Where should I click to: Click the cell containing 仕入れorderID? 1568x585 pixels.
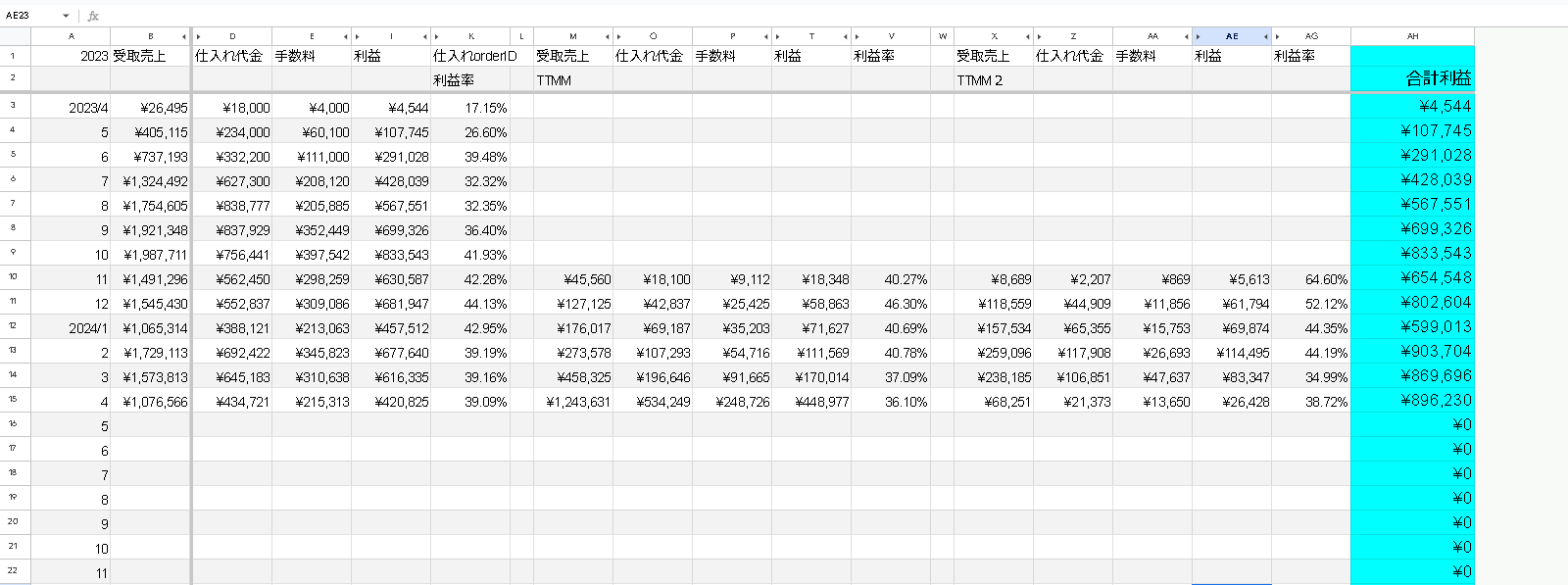click(x=470, y=56)
